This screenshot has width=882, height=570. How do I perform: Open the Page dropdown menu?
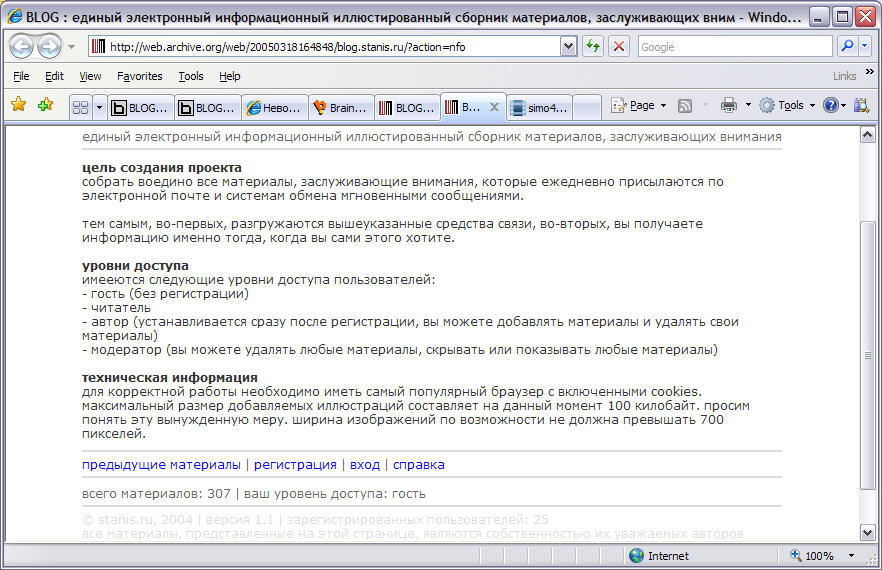pyautogui.click(x=640, y=105)
